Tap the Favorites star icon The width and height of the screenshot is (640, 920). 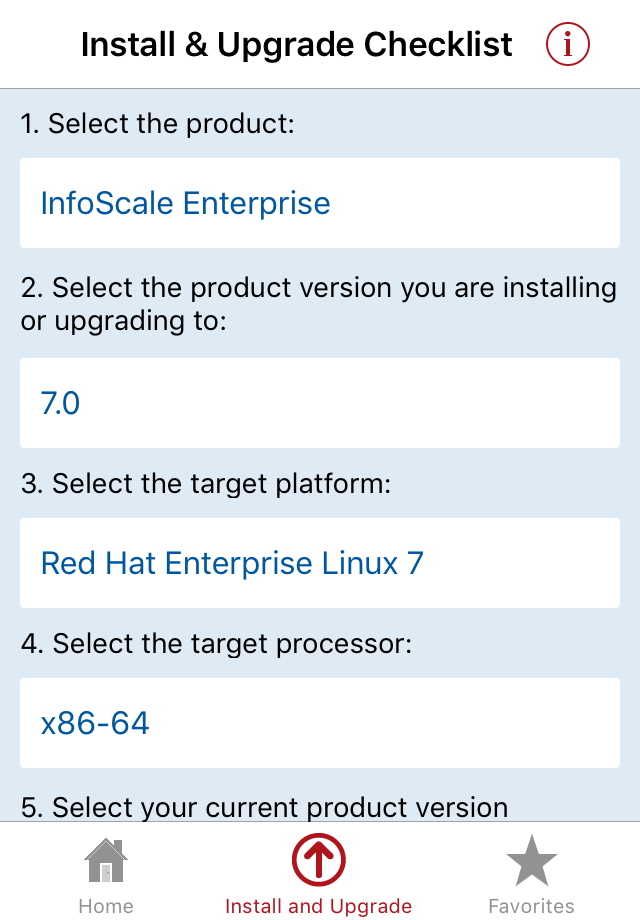531,861
